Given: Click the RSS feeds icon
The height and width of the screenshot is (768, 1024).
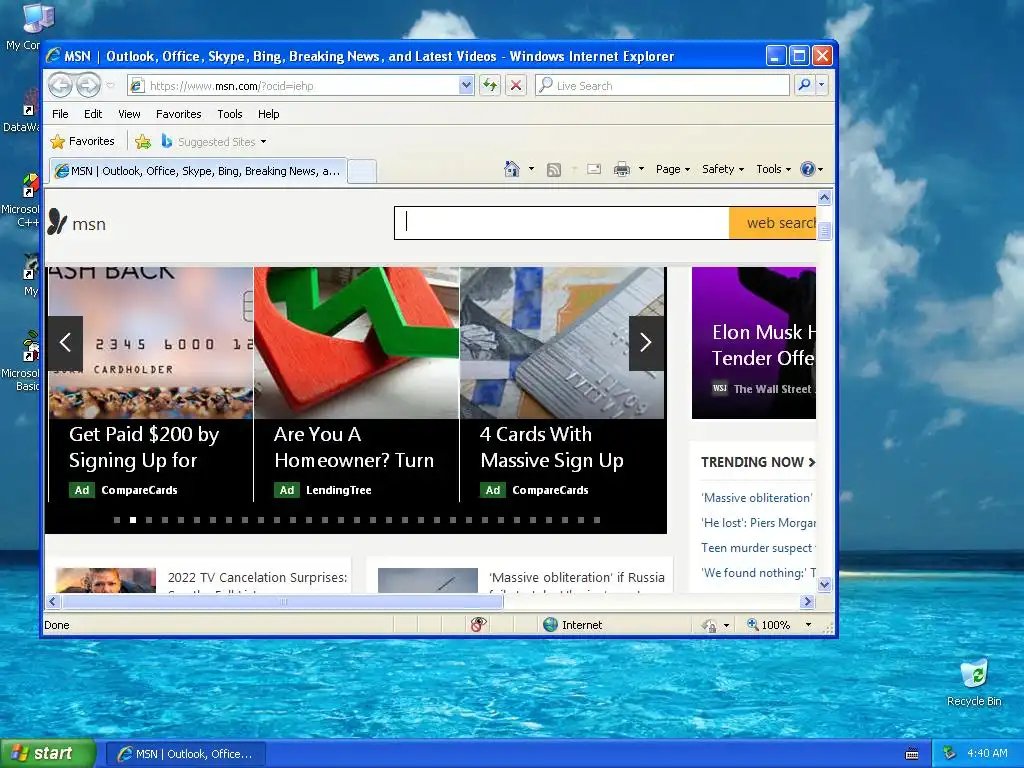Looking at the screenshot, I should [554, 170].
